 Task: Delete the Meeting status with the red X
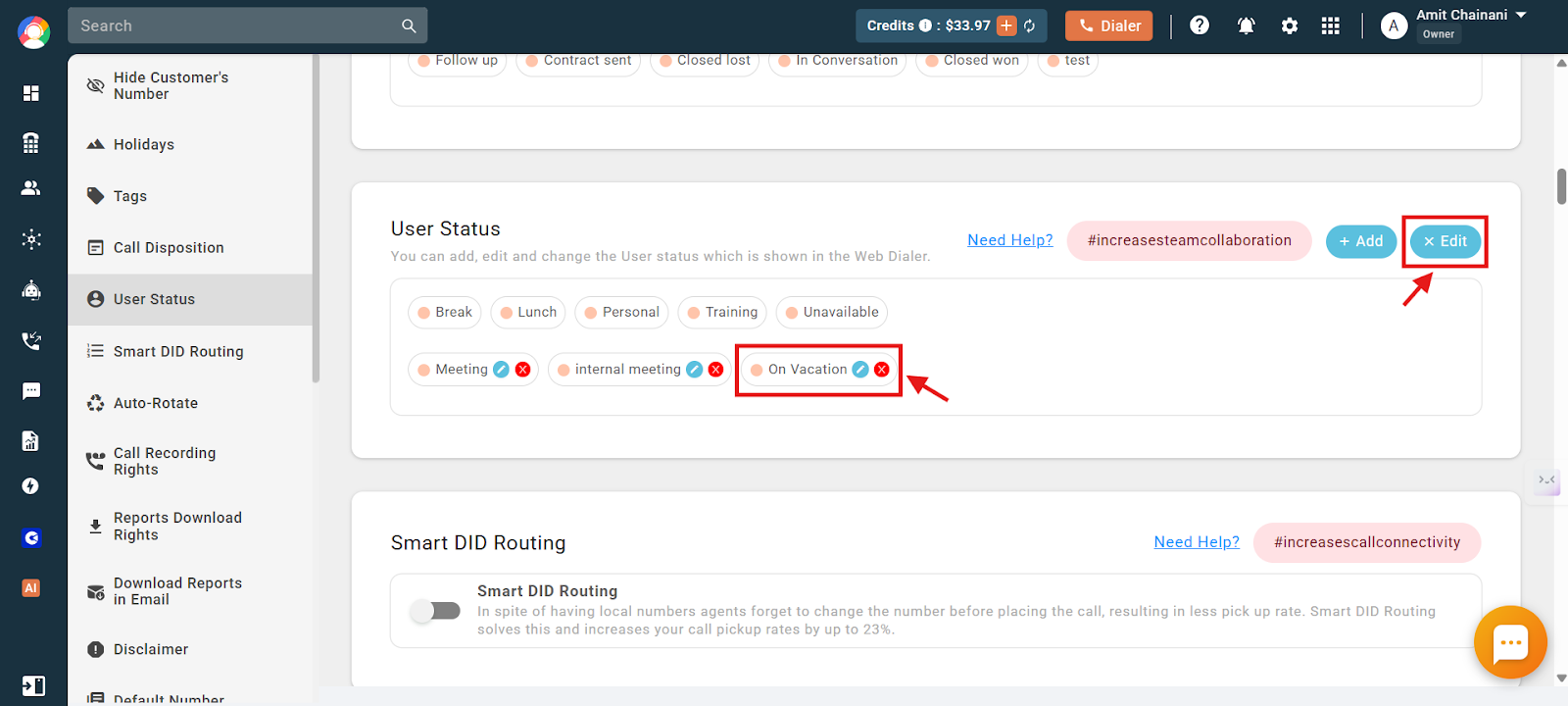[522, 370]
